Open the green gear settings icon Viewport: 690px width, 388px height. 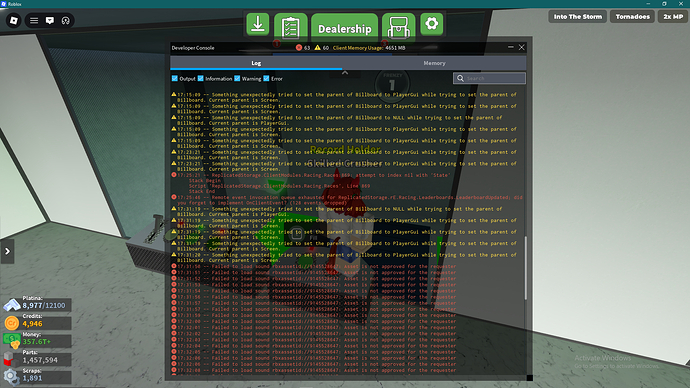pos(432,24)
